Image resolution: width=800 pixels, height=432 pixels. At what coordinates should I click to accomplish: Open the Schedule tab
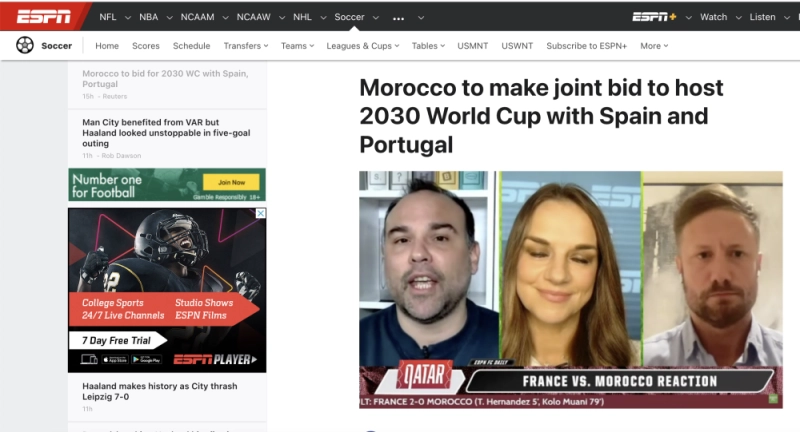click(x=191, y=46)
